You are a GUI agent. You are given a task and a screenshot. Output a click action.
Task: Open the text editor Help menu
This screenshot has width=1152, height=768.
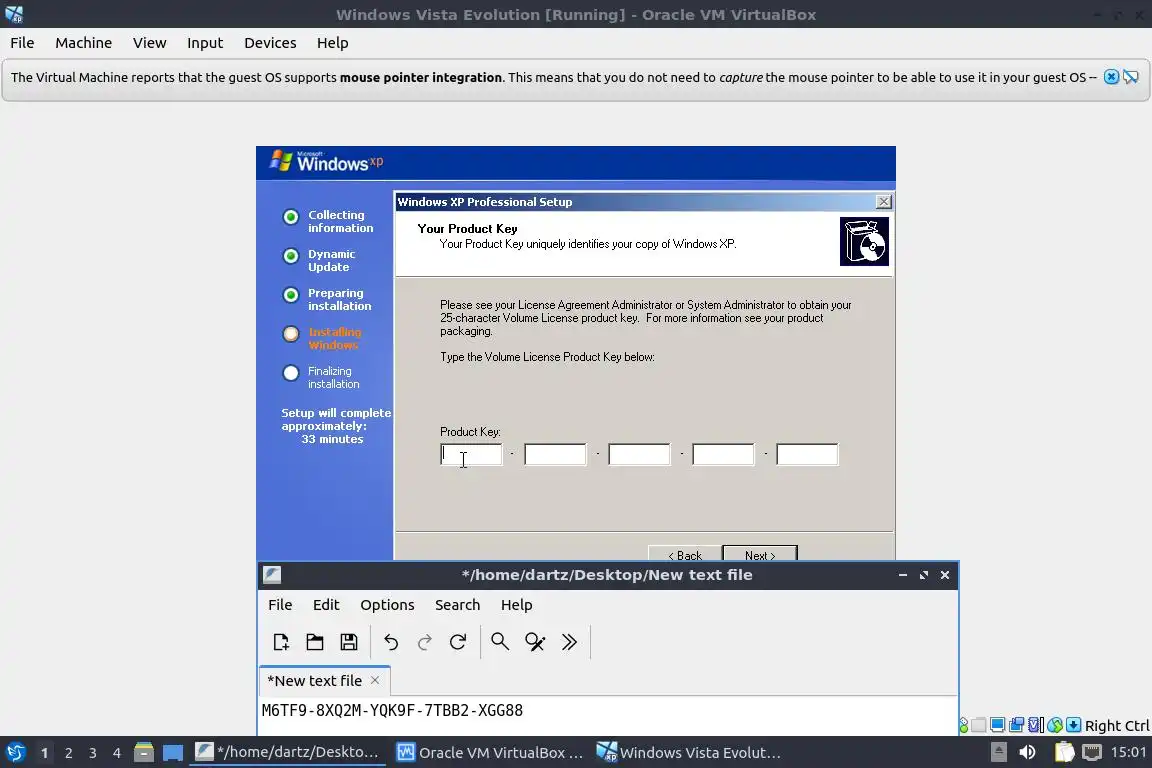pos(516,604)
